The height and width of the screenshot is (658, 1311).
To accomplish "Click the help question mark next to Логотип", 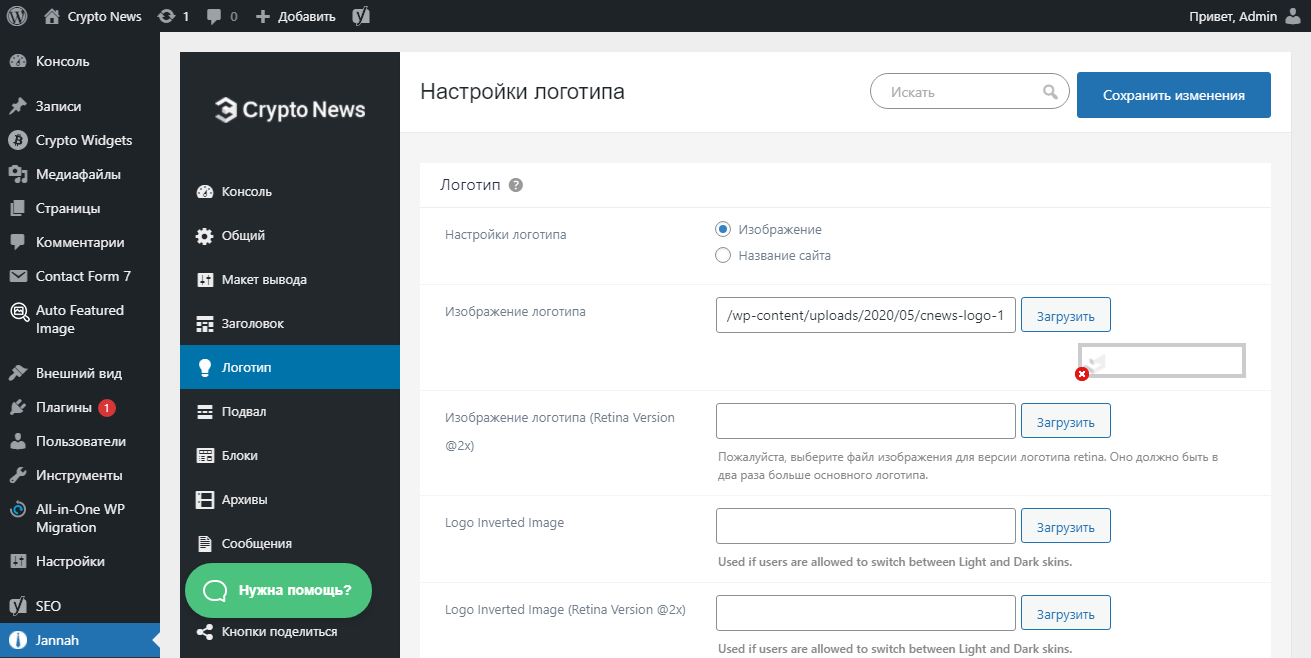I will pyautogui.click(x=516, y=185).
